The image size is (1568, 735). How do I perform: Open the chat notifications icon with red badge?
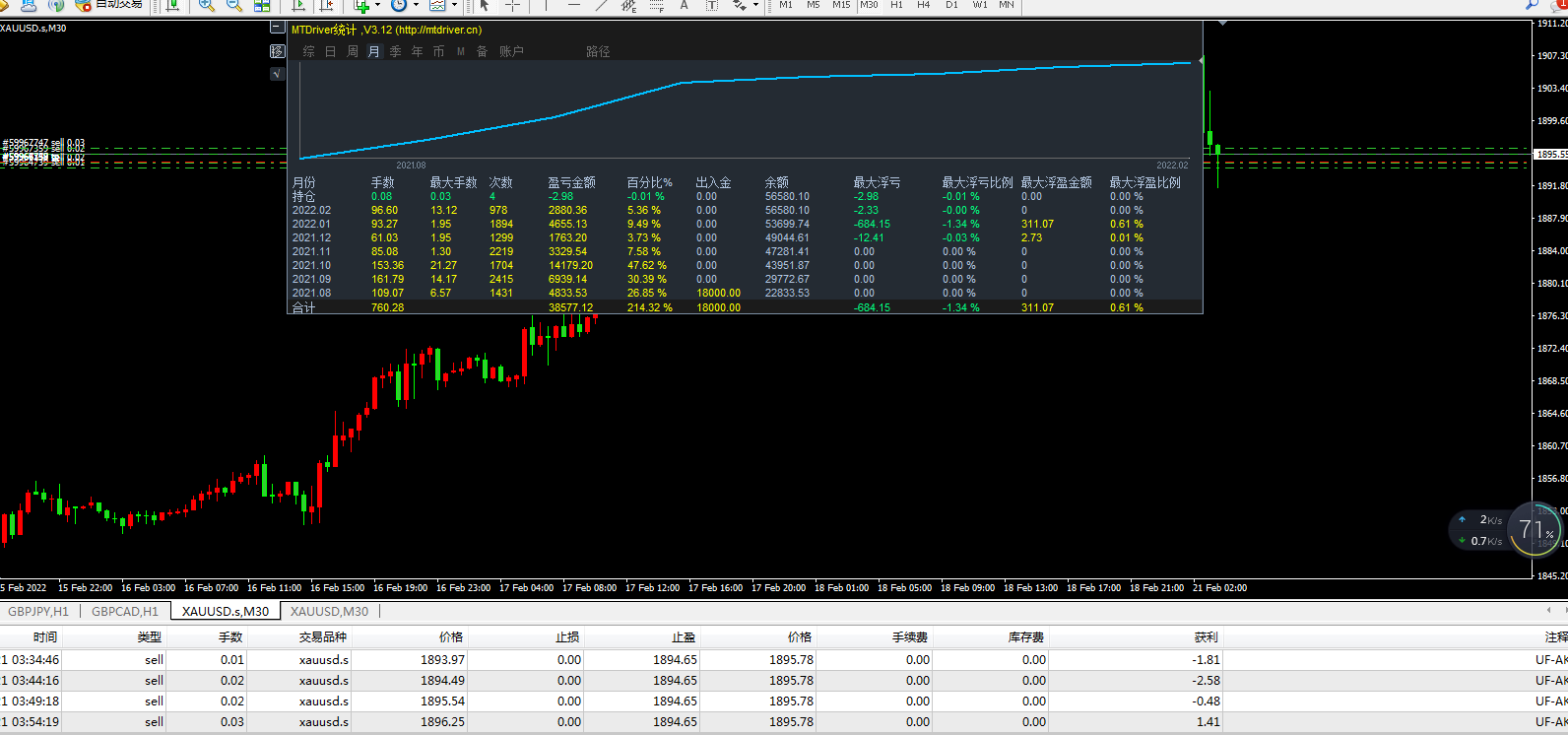pos(1559,5)
